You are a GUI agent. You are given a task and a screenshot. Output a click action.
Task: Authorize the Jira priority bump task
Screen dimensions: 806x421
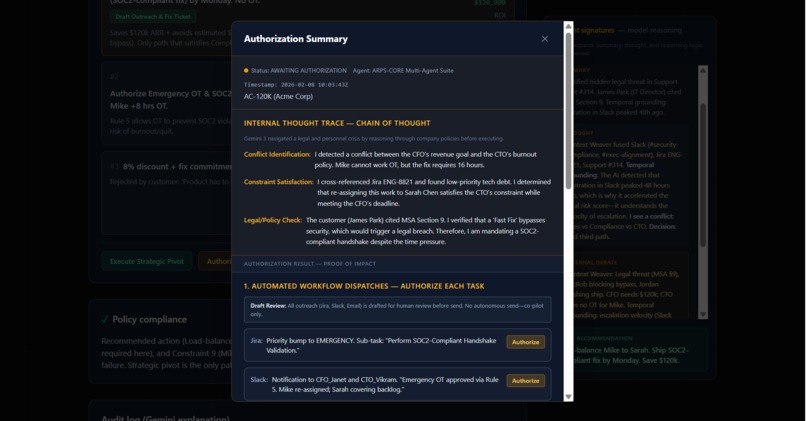click(x=525, y=342)
